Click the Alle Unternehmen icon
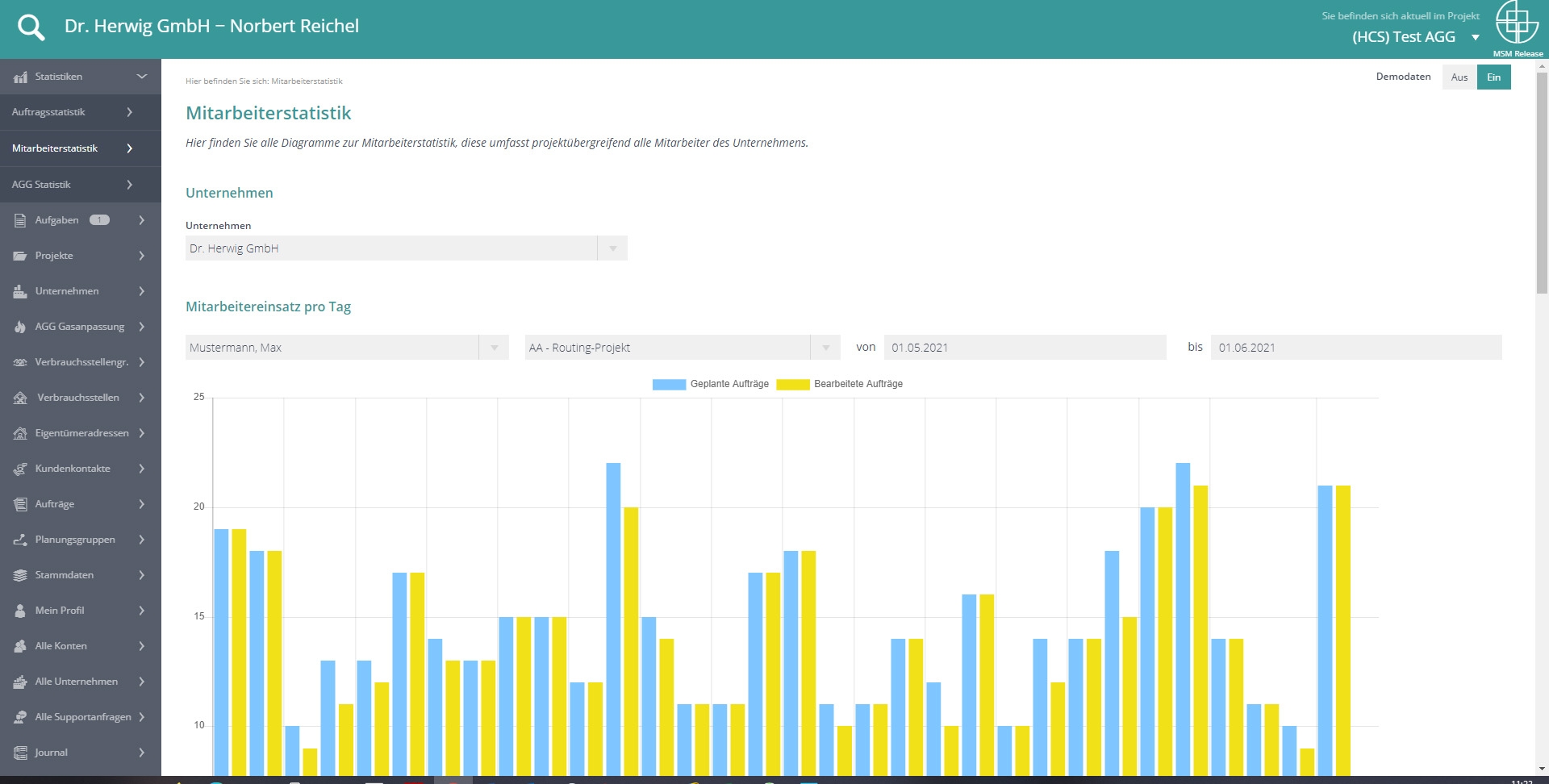 tap(20, 682)
